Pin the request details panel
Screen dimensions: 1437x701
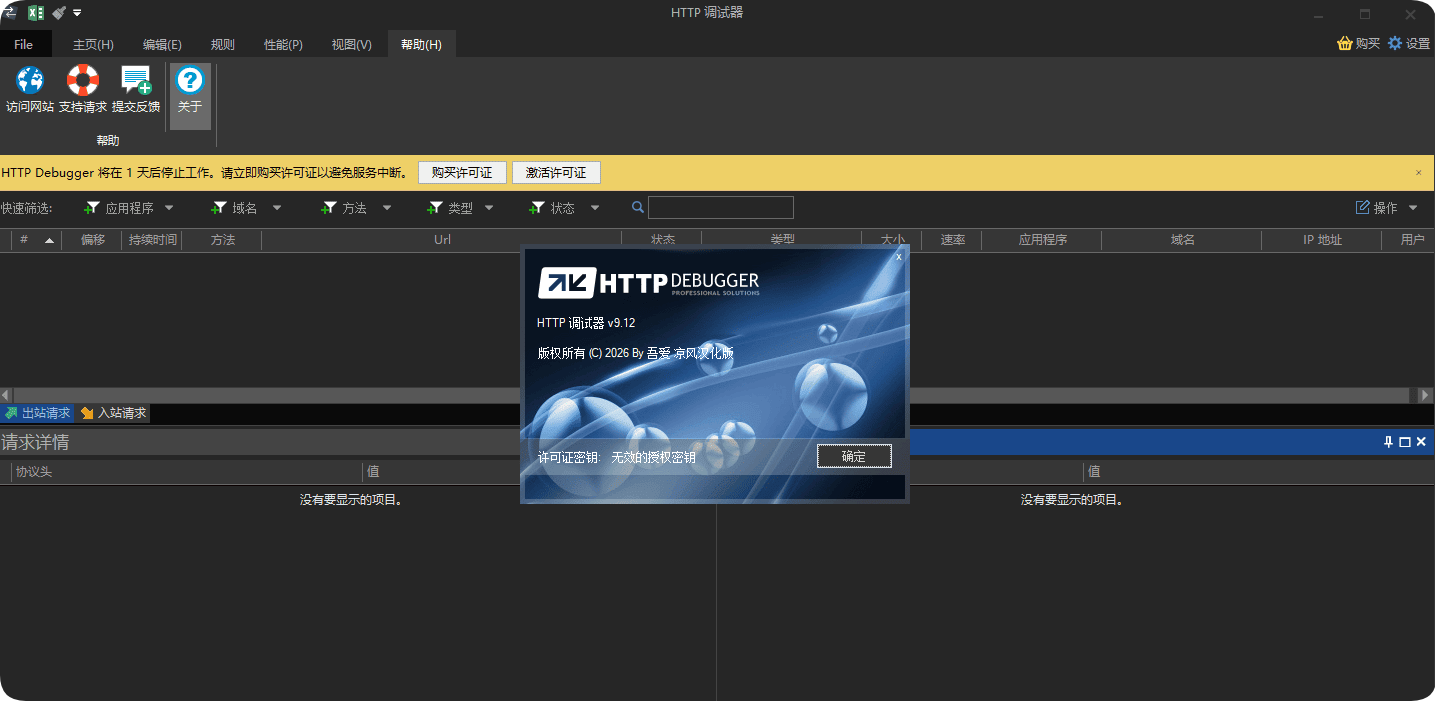(x=1388, y=442)
